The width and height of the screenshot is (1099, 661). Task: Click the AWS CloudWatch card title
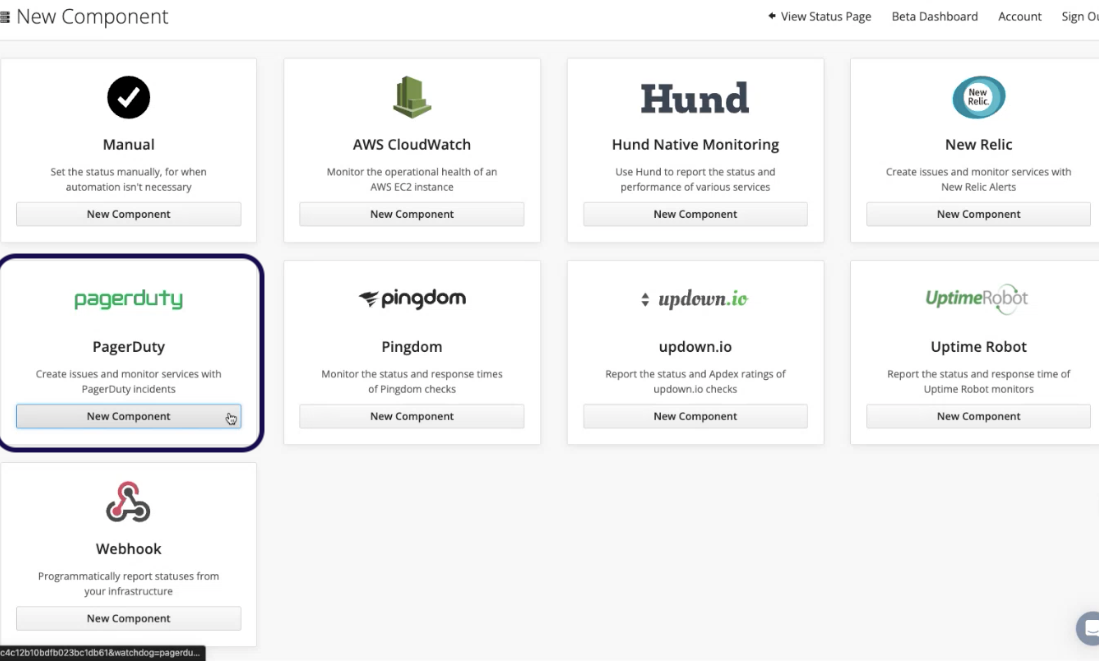(412, 144)
